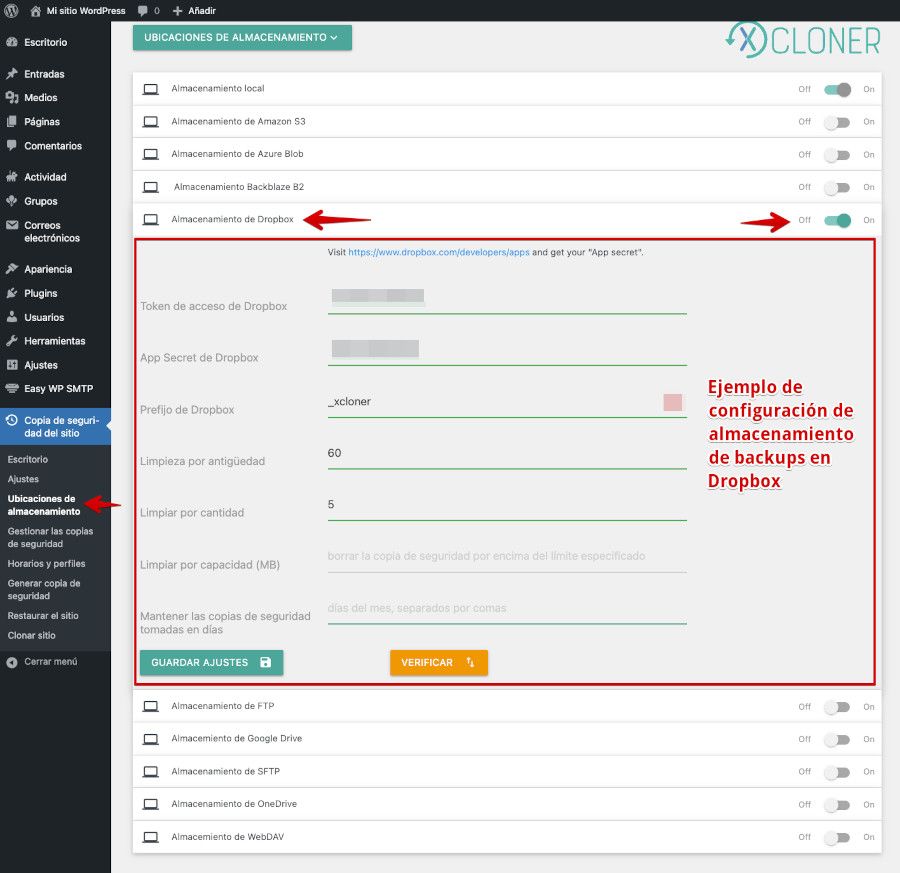Image resolution: width=900 pixels, height=873 pixels.
Task: Click the Copia de seguridad clock icon
Action: (x=11, y=420)
